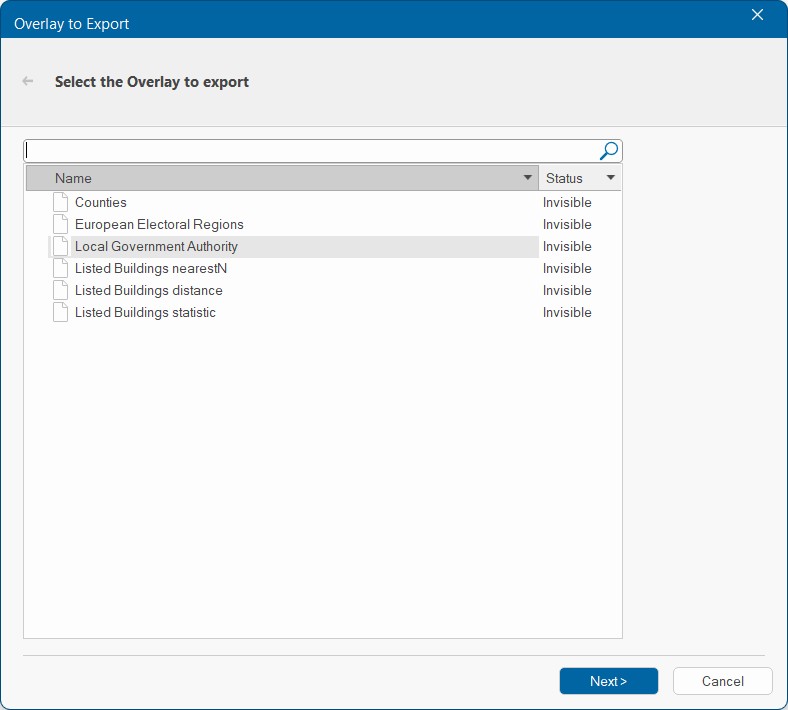The image size is (788, 710).
Task: Proceed with the Next button
Action: 609,681
